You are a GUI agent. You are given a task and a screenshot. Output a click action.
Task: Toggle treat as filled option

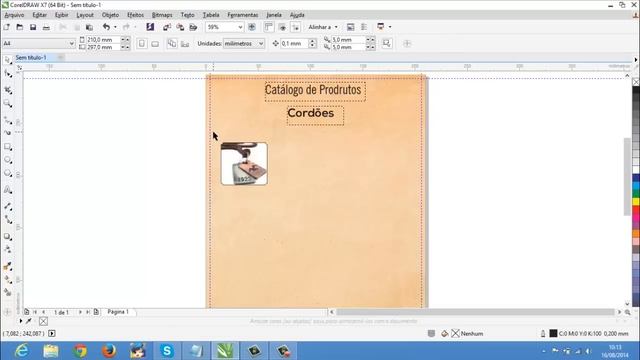pyautogui.click(x=387, y=43)
